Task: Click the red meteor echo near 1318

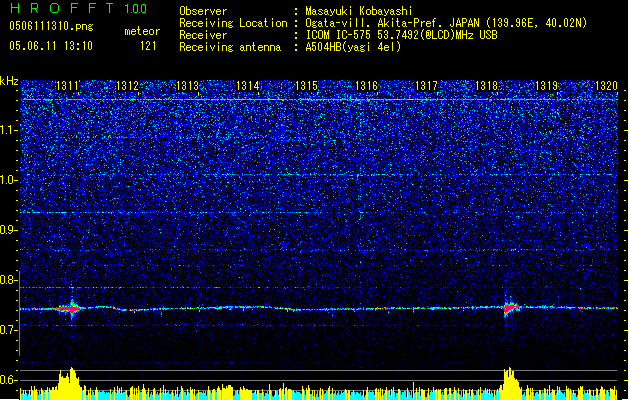Action: (x=510, y=308)
